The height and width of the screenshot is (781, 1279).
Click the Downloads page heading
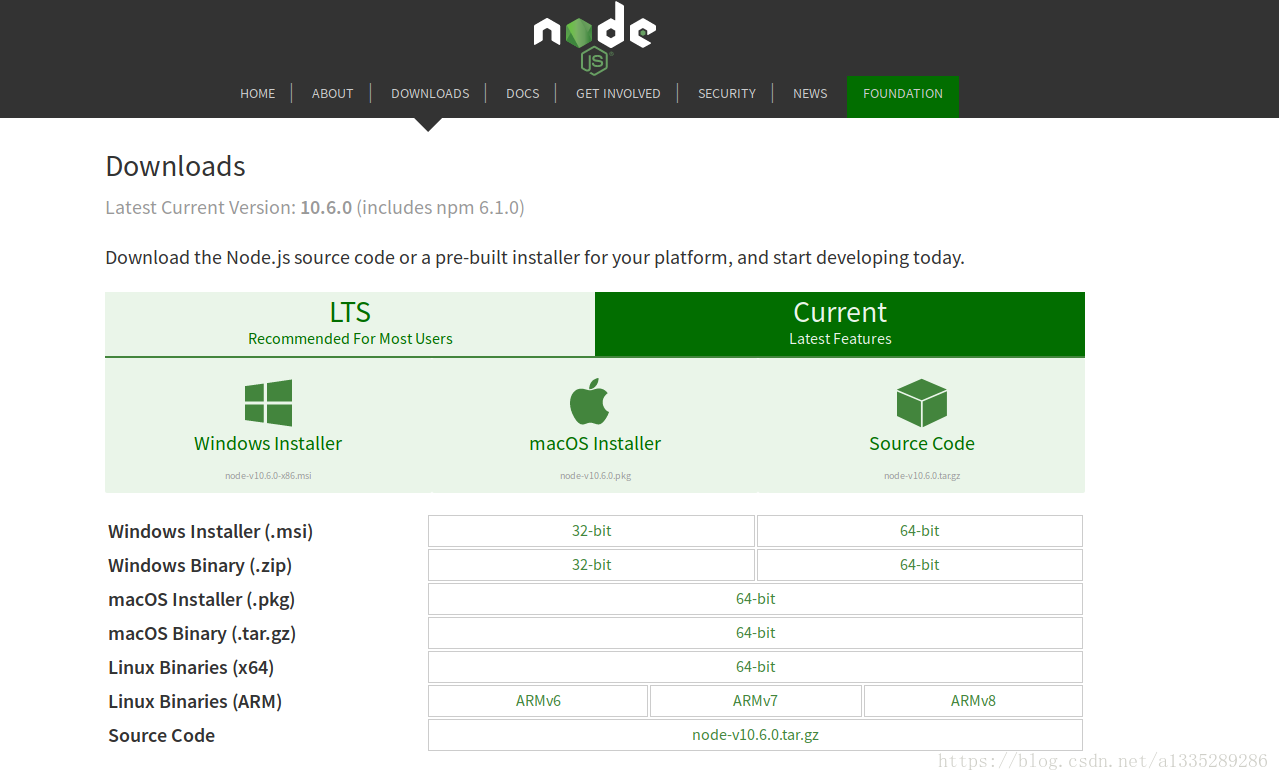(x=175, y=166)
